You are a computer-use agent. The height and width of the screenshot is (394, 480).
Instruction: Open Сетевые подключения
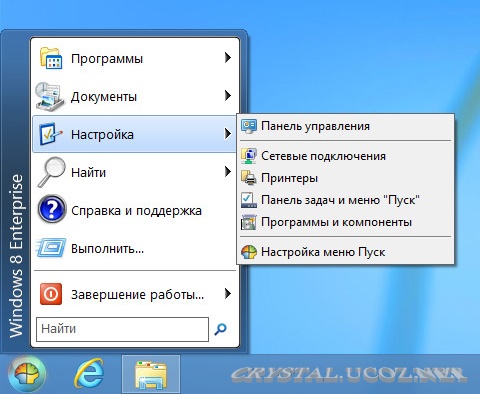pyautogui.click(x=345, y=156)
